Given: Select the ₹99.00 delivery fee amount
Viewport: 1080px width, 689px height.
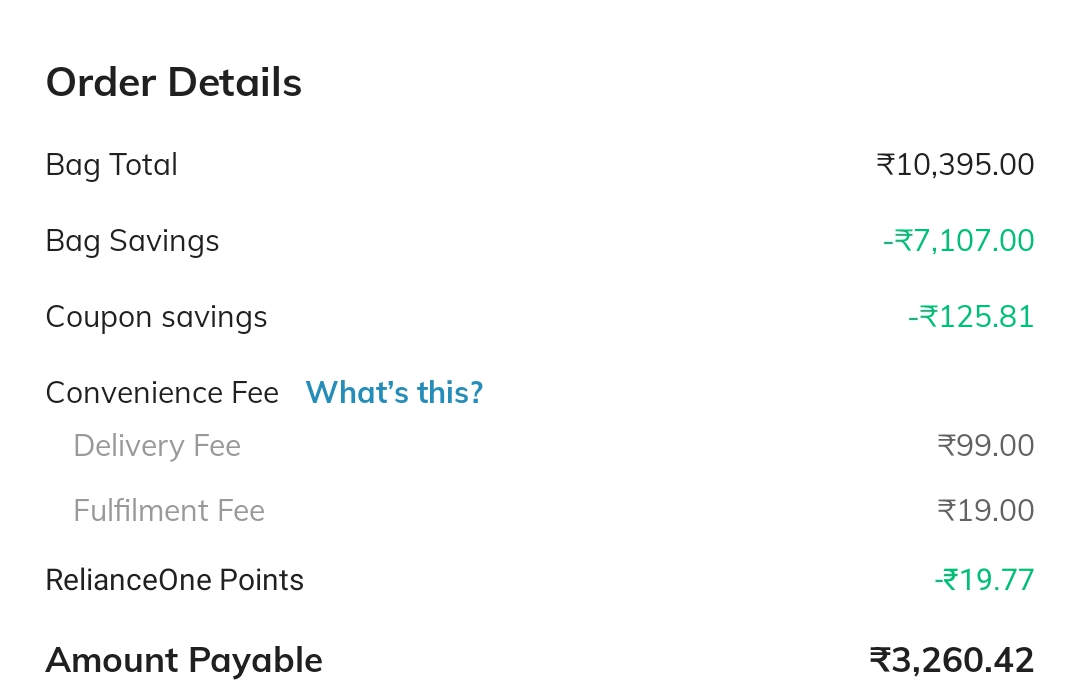Looking at the screenshot, I should click(986, 445).
